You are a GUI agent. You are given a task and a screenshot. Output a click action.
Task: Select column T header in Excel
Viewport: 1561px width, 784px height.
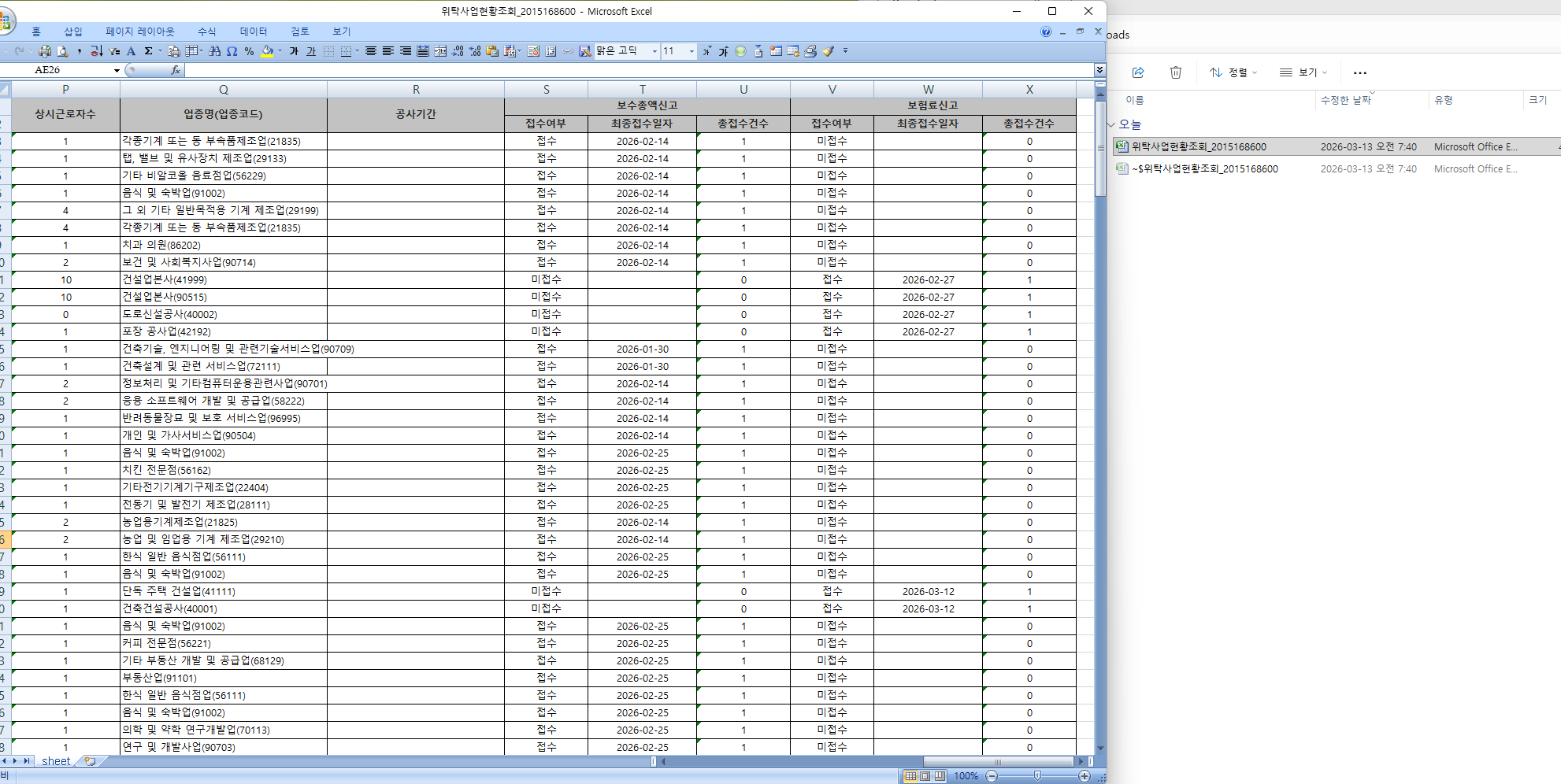click(642, 90)
